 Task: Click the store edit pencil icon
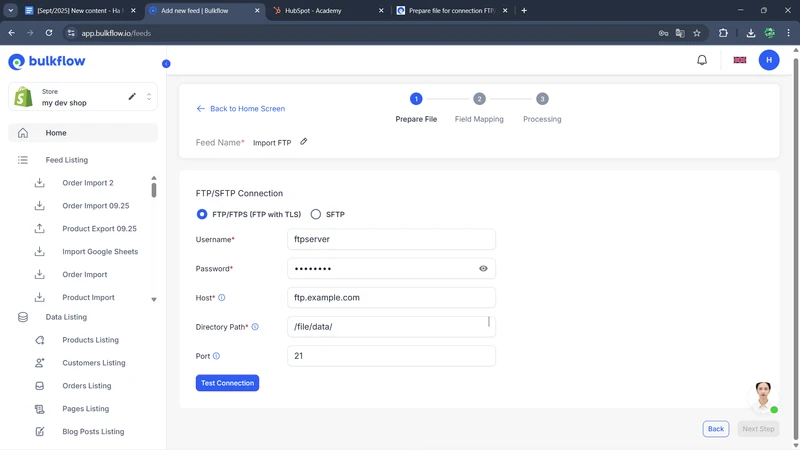132,97
